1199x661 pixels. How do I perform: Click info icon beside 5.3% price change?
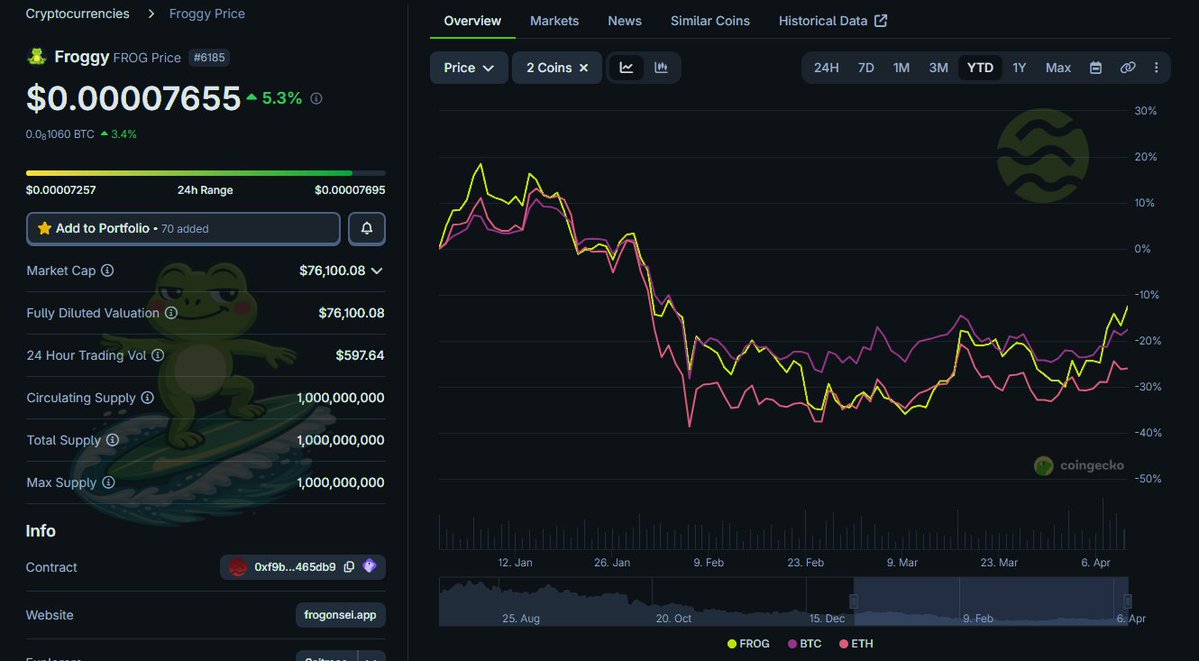click(x=316, y=99)
